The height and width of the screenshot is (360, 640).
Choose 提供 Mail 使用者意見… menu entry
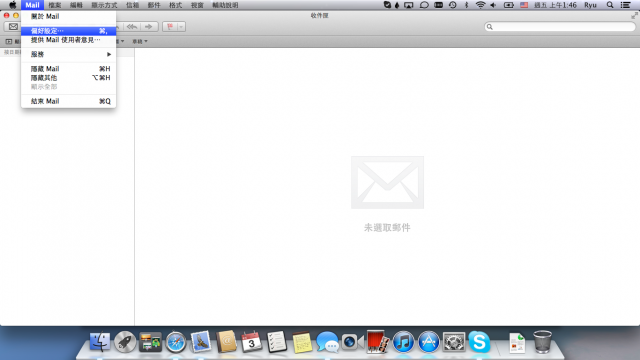coord(69,40)
